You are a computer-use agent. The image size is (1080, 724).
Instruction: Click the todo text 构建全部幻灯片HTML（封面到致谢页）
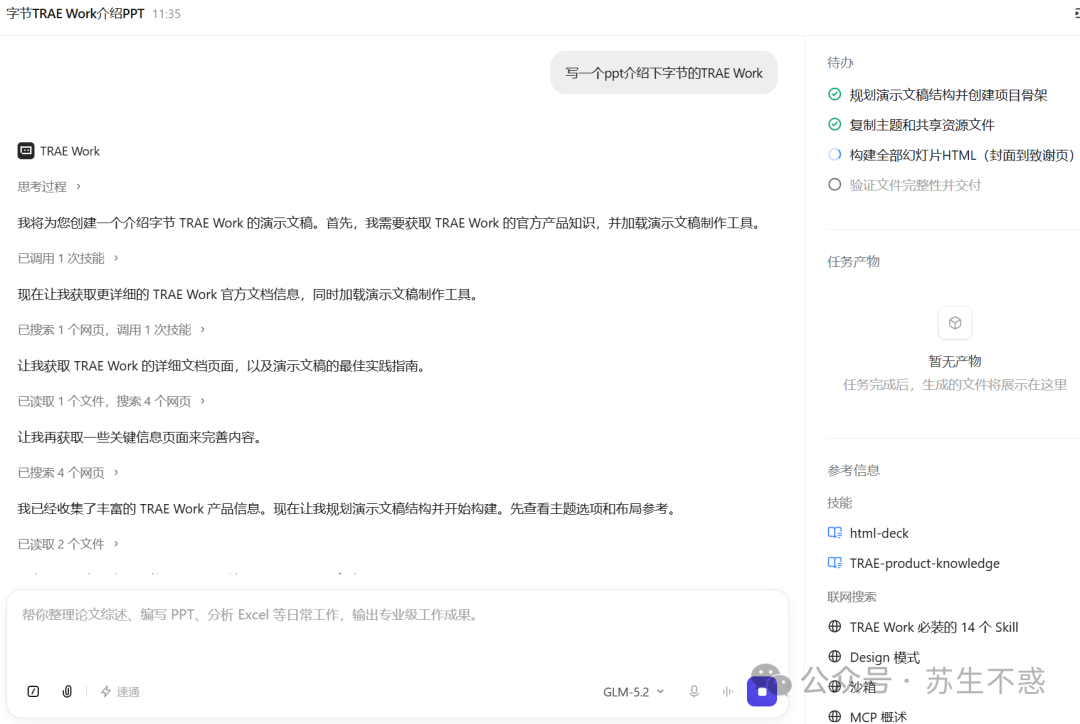[x=962, y=155]
